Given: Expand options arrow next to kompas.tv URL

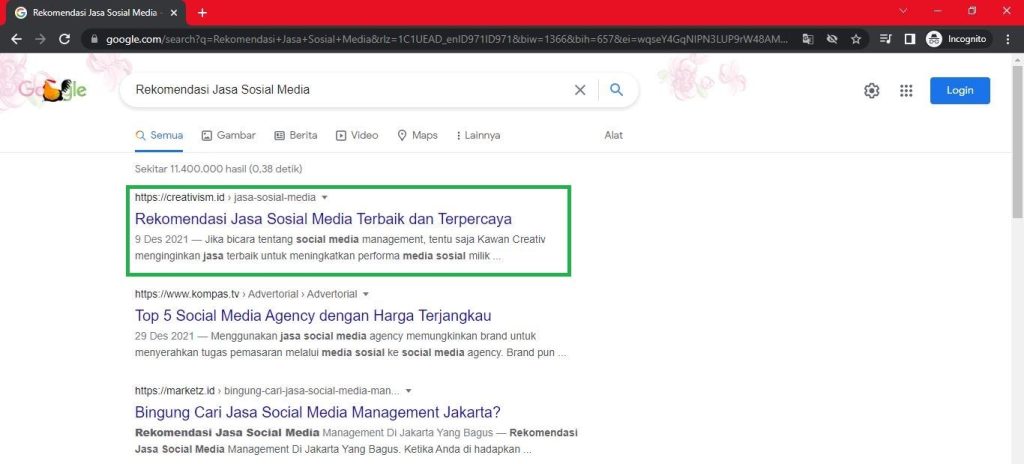Looking at the screenshot, I should click(x=366, y=294).
